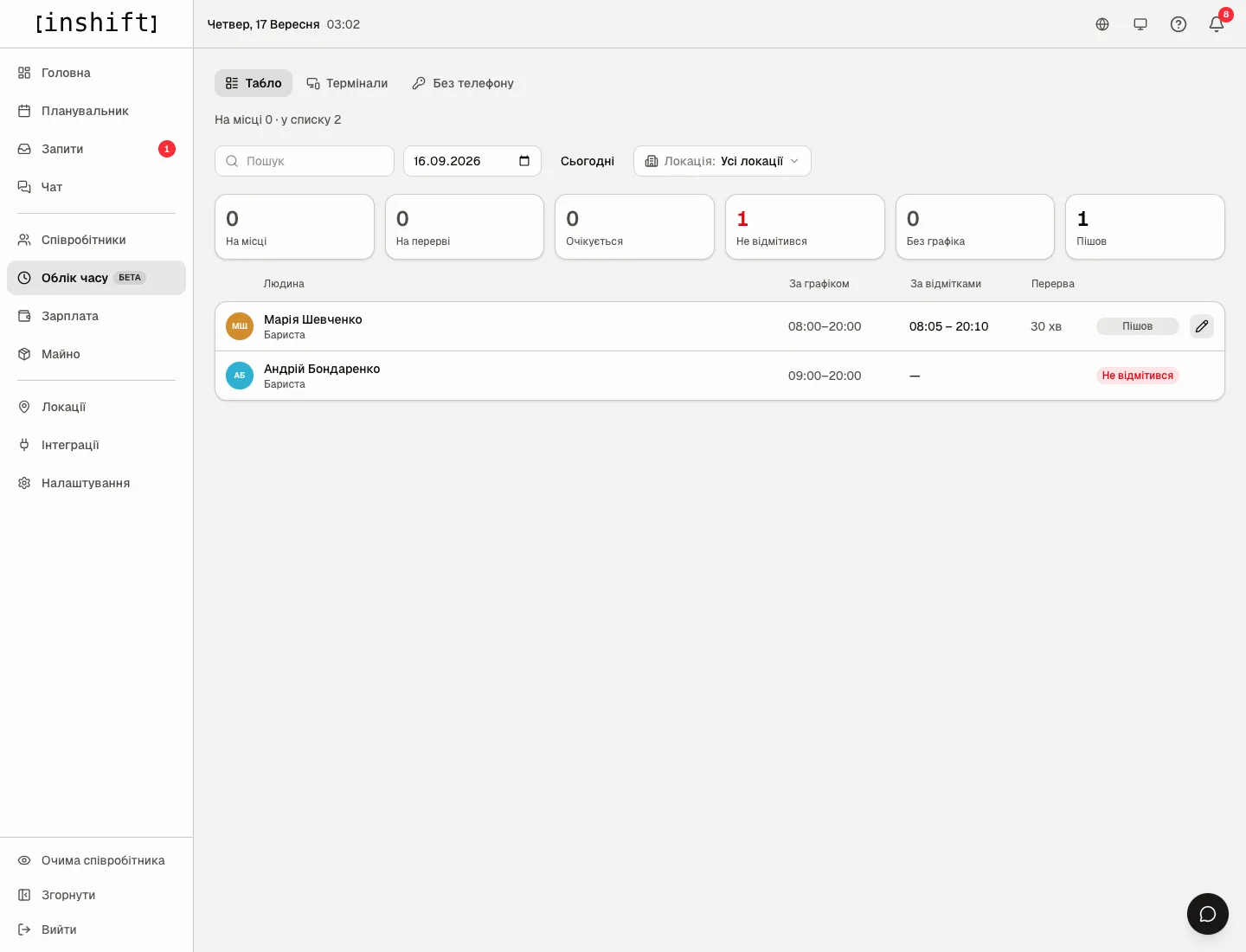Select the name Андрій Бондаренко
The height and width of the screenshot is (952, 1246).
pyautogui.click(x=322, y=369)
